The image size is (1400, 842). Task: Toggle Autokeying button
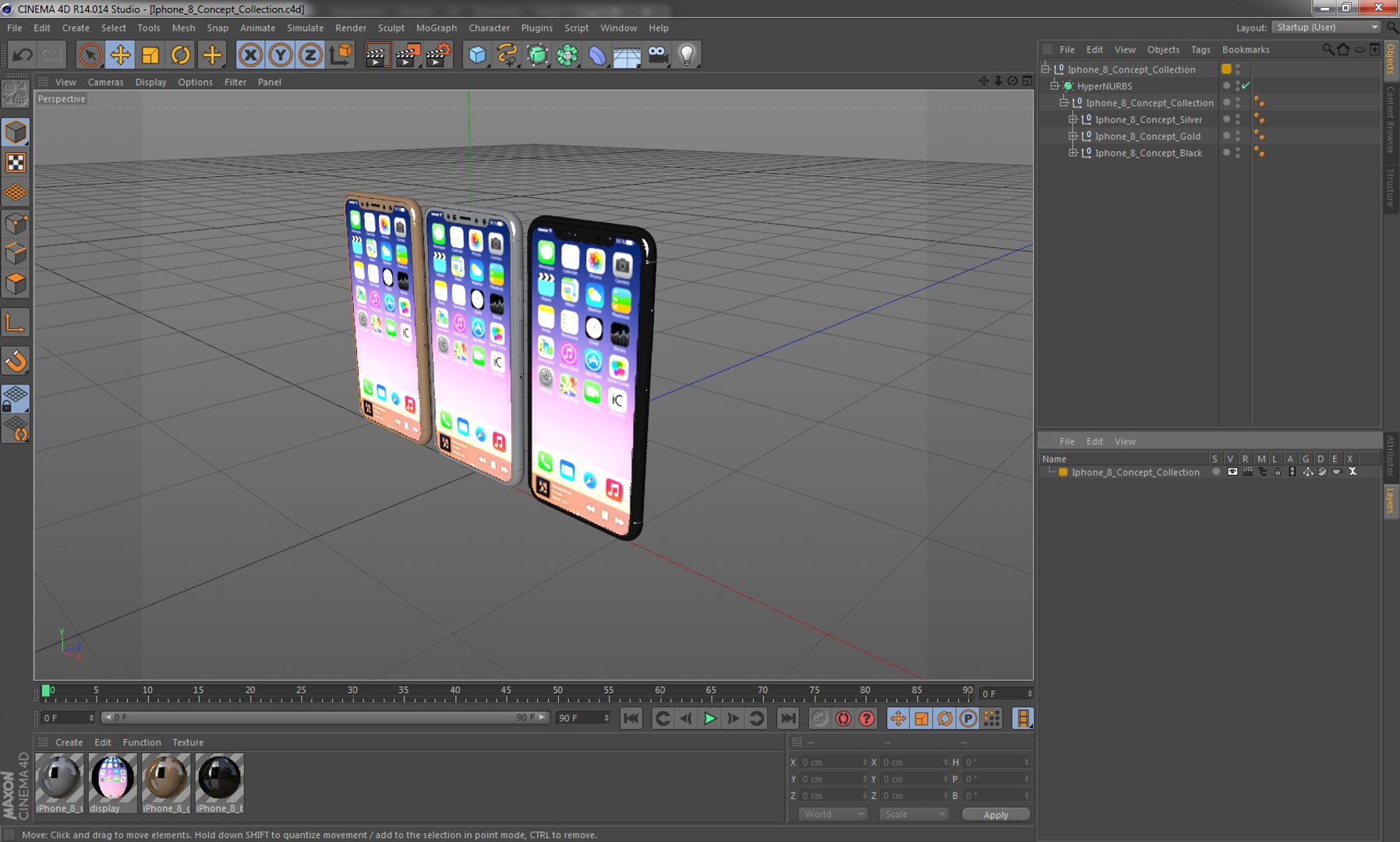point(843,718)
